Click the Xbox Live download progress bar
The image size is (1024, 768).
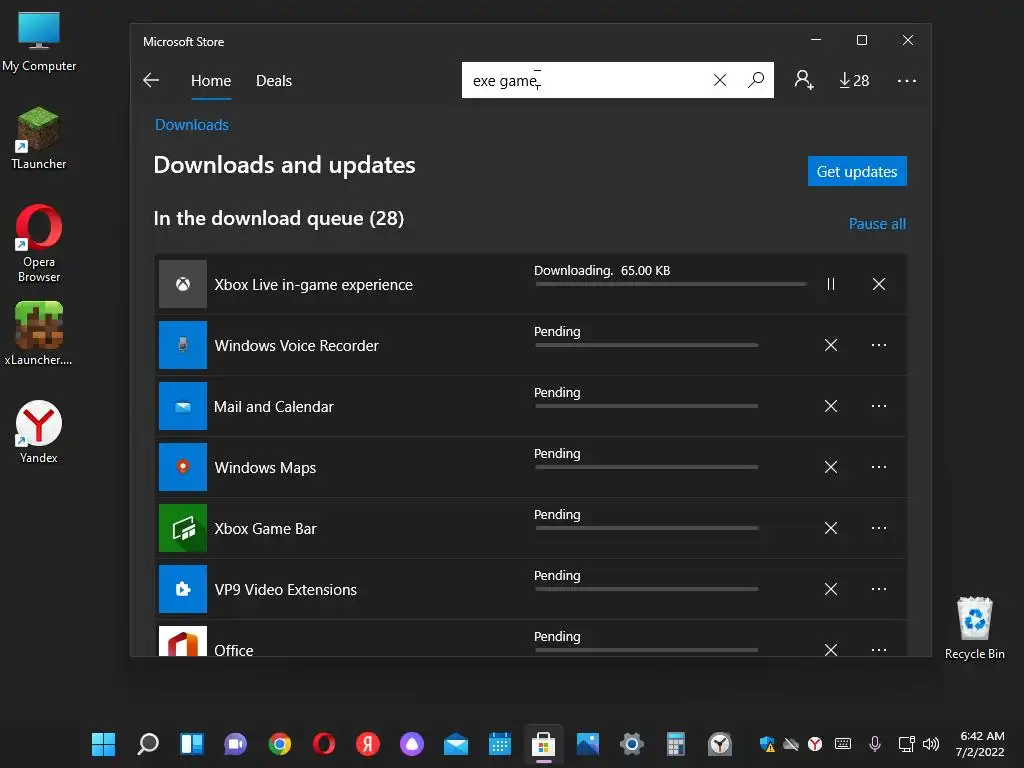pyautogui.click(x=670, y=284)
